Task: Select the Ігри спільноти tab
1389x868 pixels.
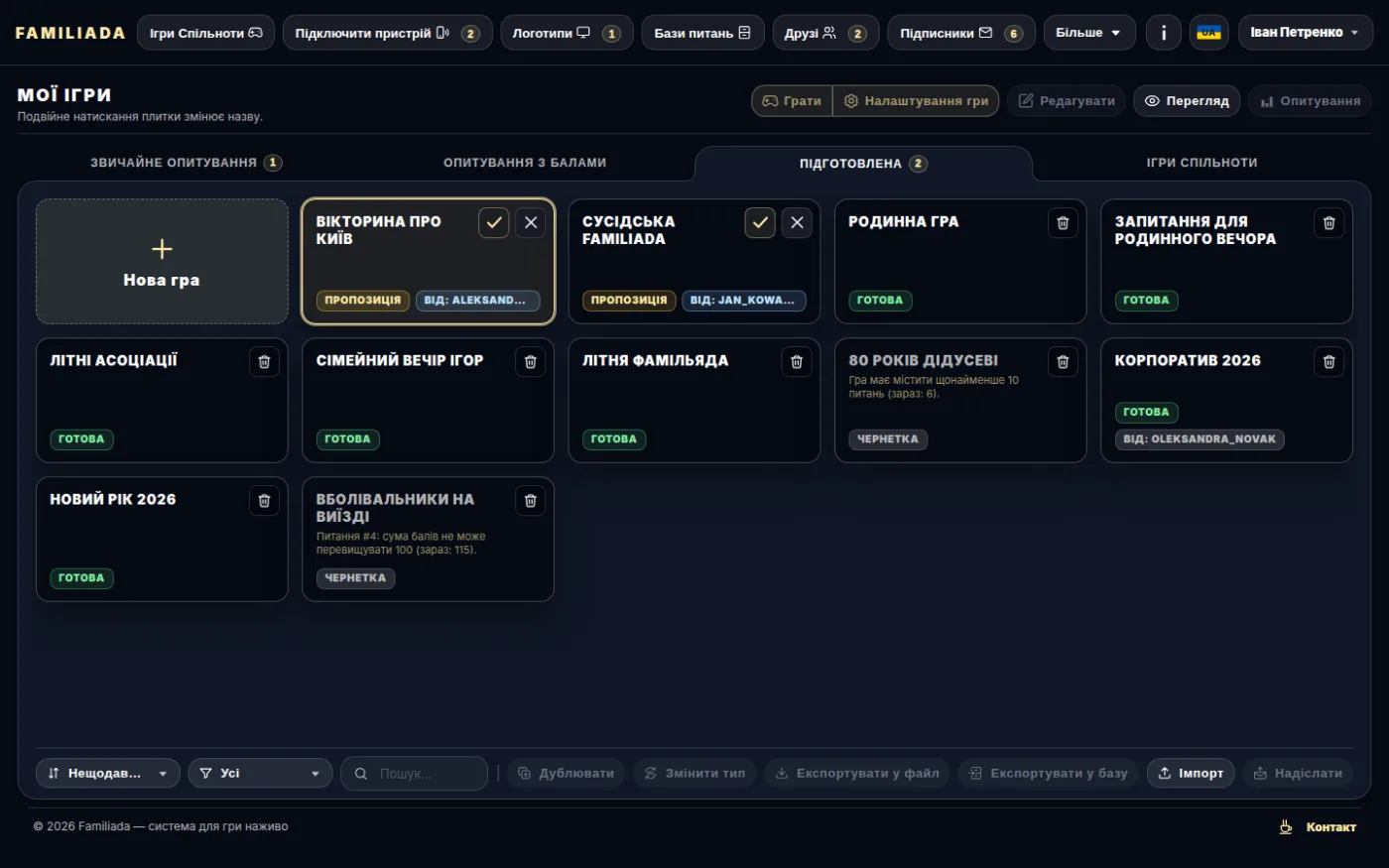Action: [1201, 163]
